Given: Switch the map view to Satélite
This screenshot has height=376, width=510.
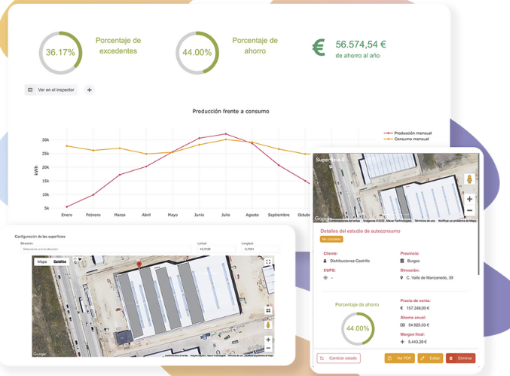Looking at the screenshot, I should pos(60,262).
